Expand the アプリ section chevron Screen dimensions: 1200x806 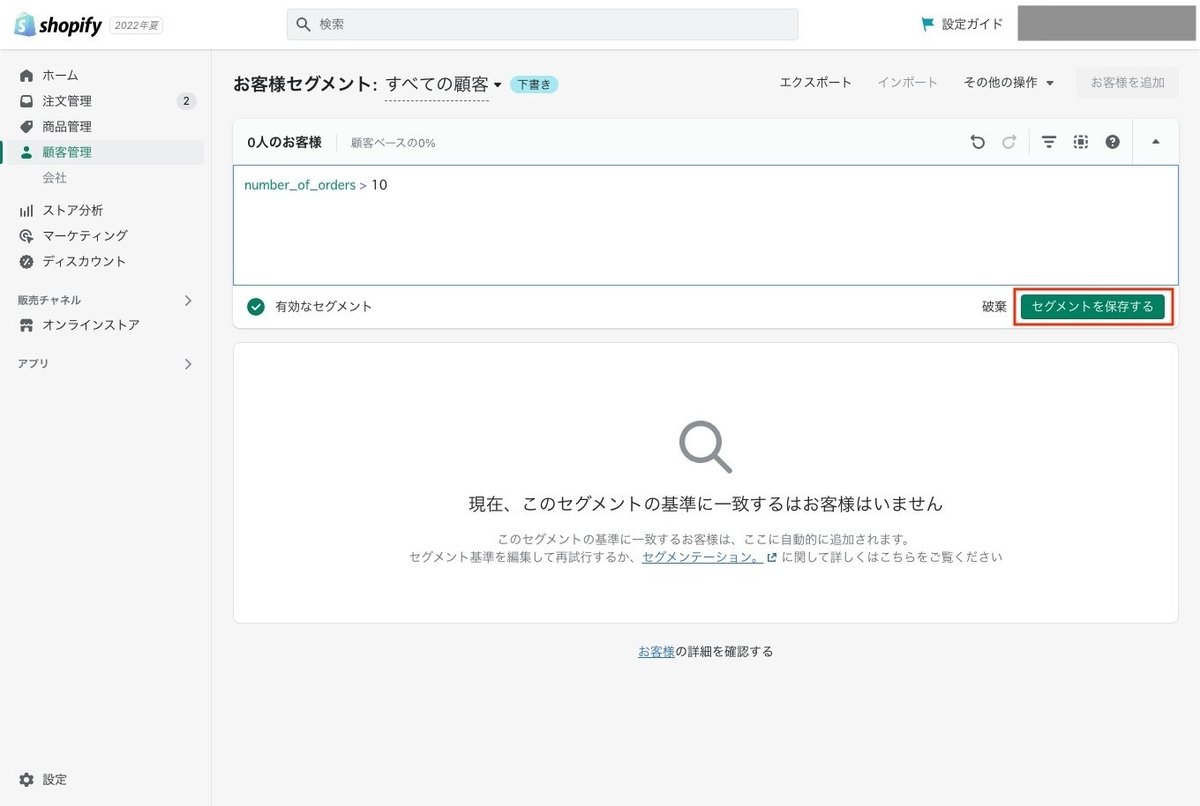pos(188,364)
